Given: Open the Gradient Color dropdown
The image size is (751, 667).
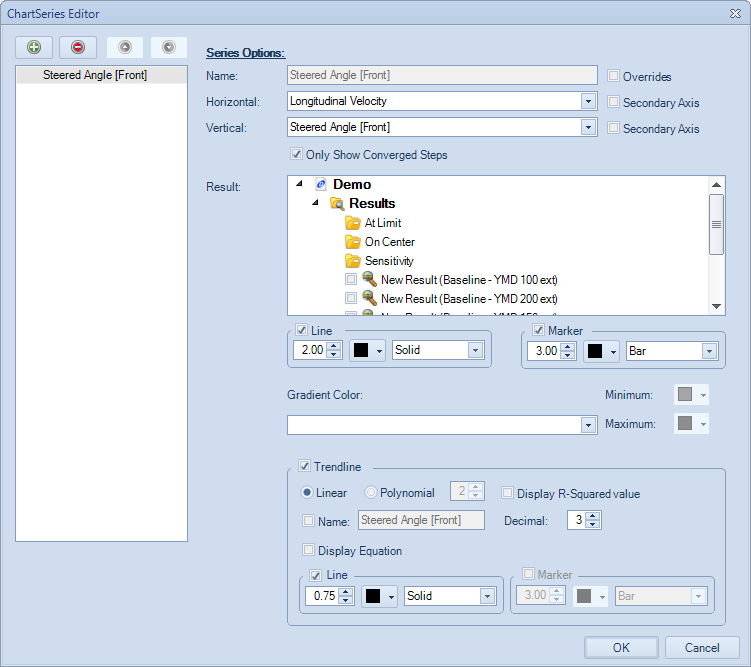Looking at the screenshot, I should click(x=588, y=425).
